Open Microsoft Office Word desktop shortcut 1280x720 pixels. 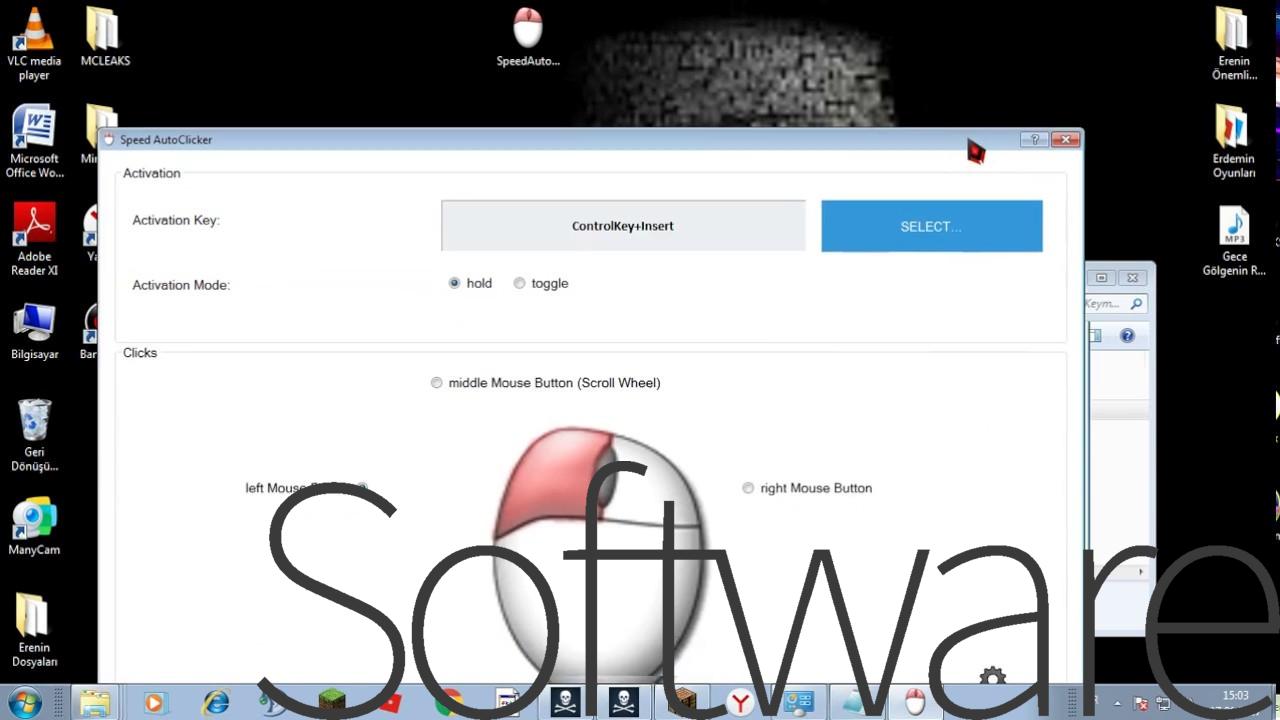(x=34, y=142)
